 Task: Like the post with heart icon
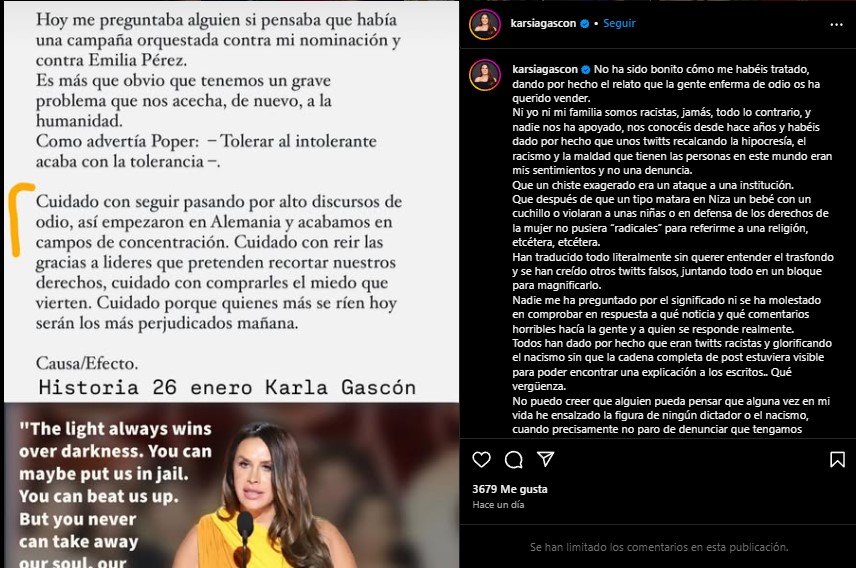coord(481,460)
